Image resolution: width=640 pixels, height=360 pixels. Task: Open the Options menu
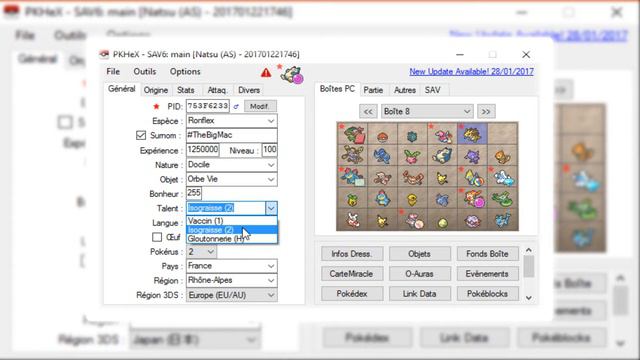click(x=185, y=71)
